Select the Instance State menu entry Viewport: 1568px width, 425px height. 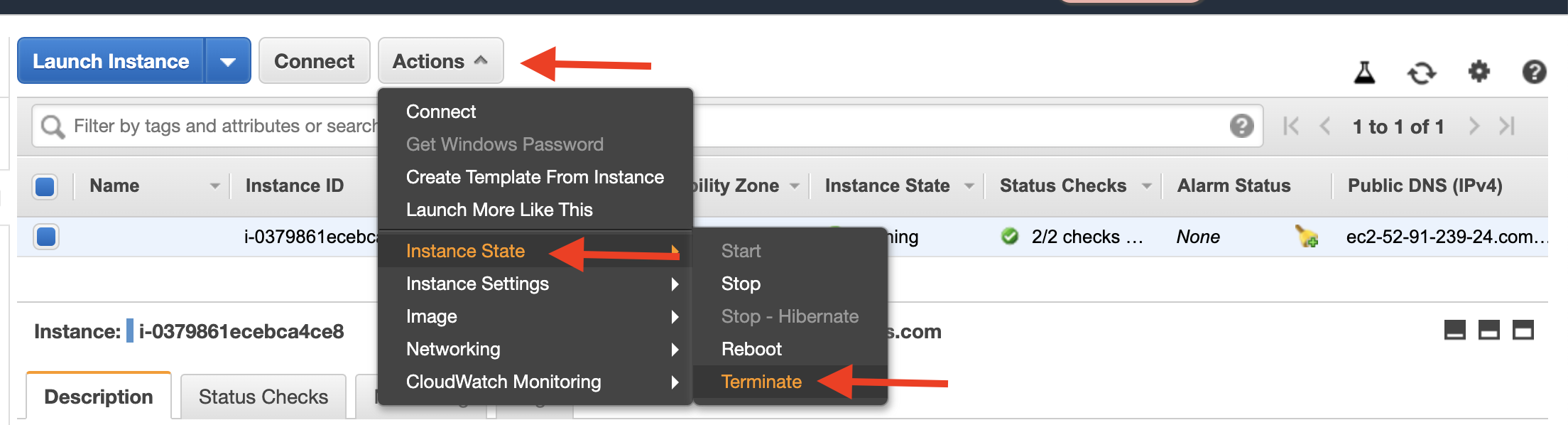(535, 251)
